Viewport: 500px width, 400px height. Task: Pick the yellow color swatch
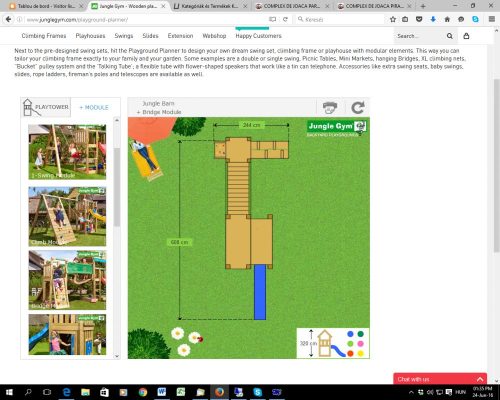pyautogui.click(x=361, y=353)
